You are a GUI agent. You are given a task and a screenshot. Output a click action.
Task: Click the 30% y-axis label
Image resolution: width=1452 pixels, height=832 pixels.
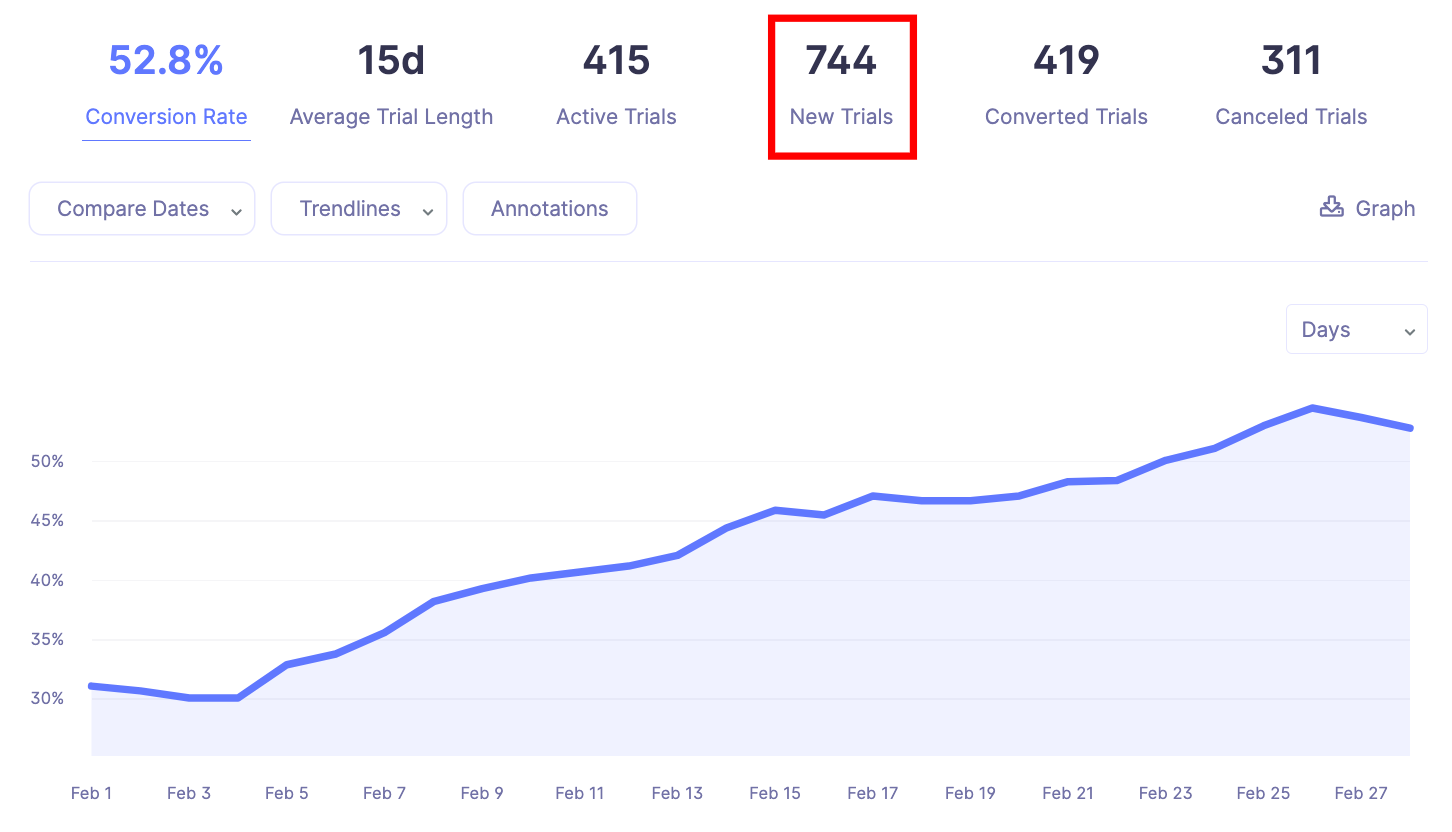[47, 698]
